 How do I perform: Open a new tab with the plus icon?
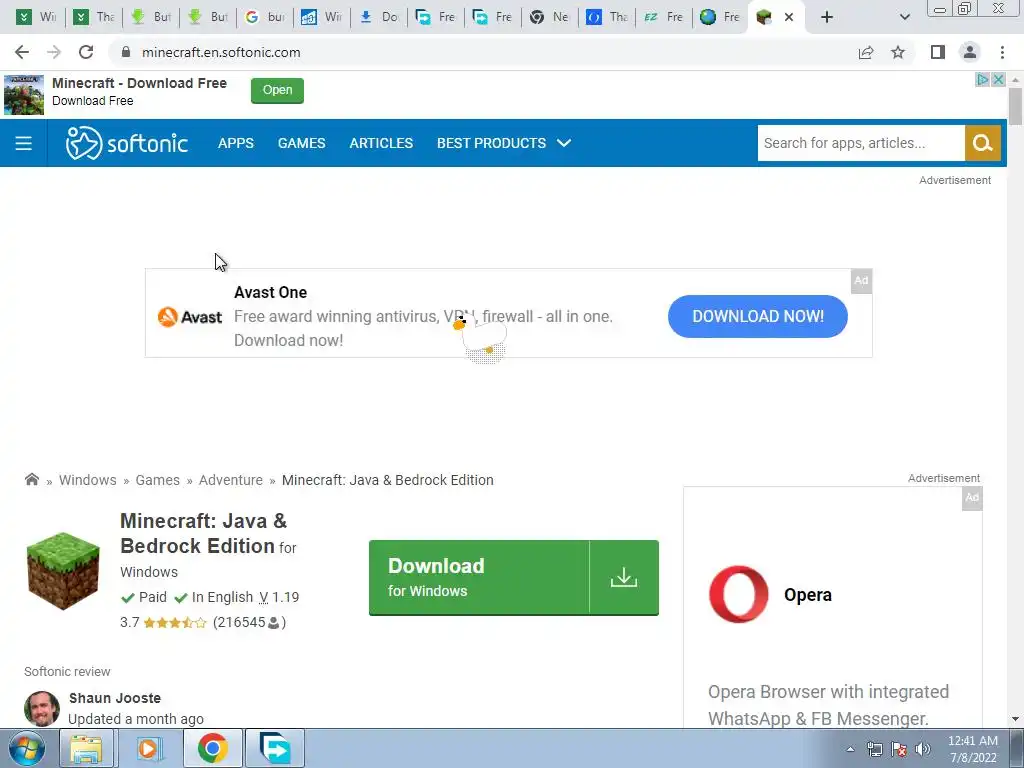click(x=827, y=17)
